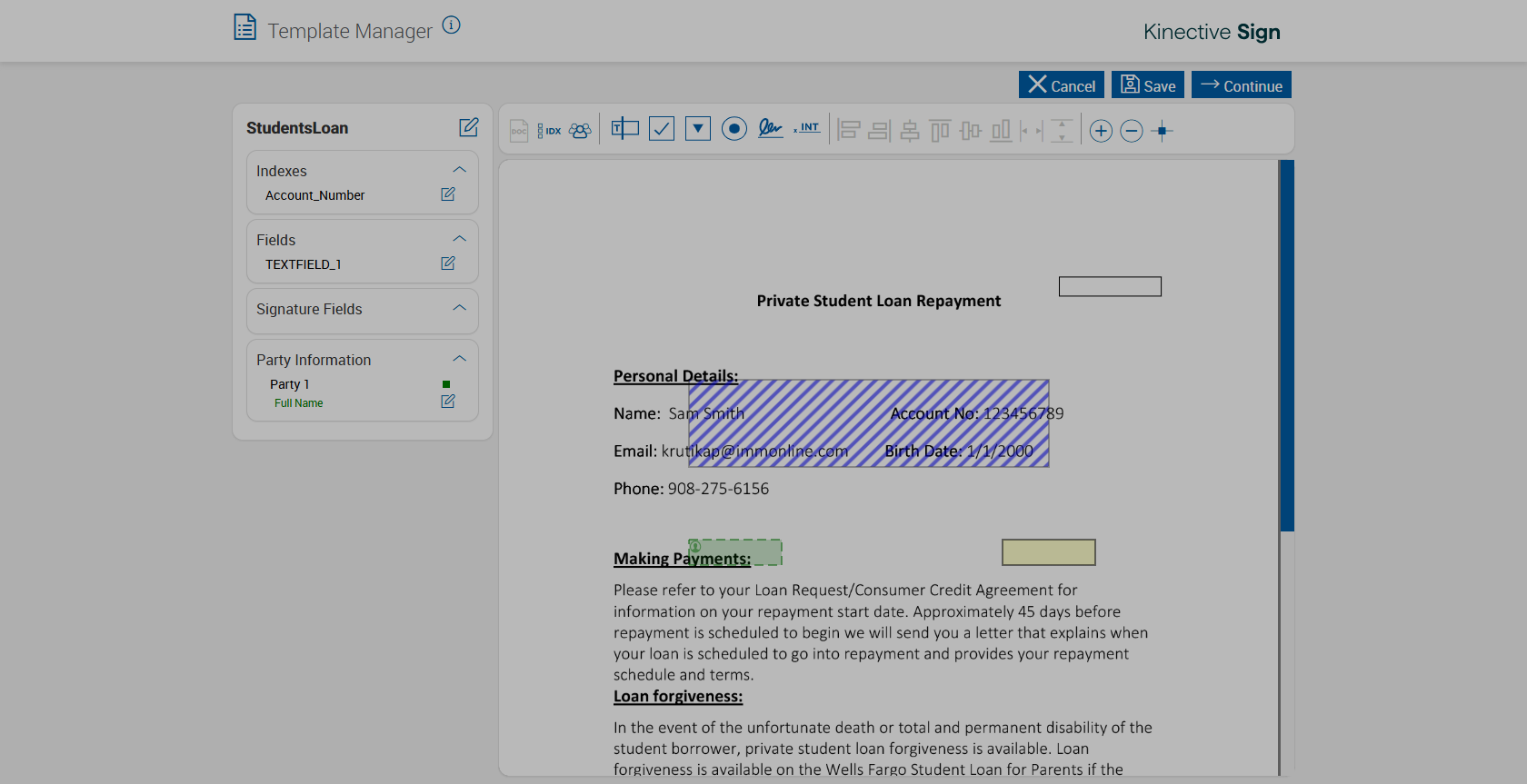Collapse the Signature Fields section
Screen dimensions: 1527x784
(460, 308)
